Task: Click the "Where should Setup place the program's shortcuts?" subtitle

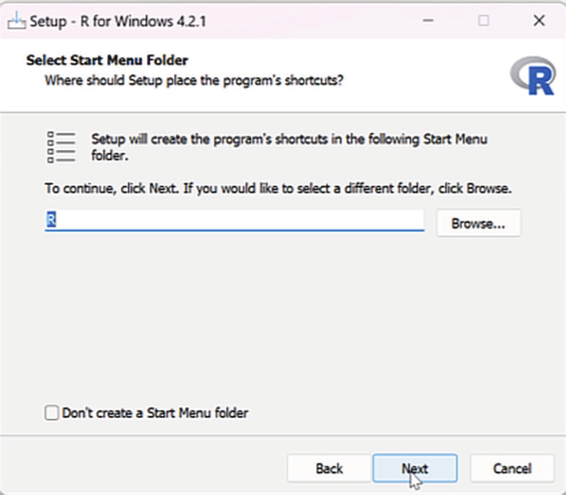Action: tap(194, 80)
